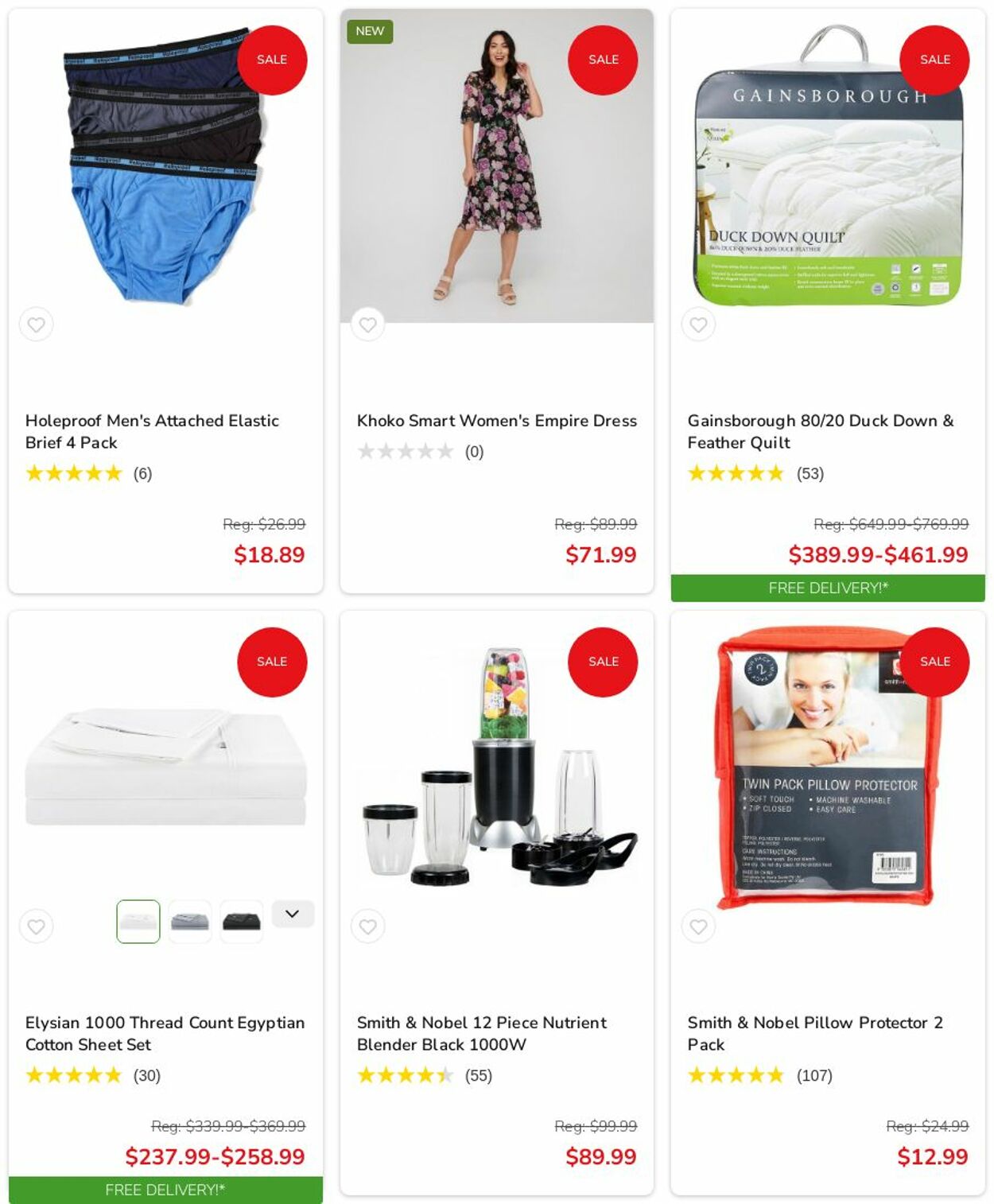This screenshot has width=994, height=1204.
Task: Add Smith & Nobel Nutrient Blender to wishlist
Action: tap(367, 926)
